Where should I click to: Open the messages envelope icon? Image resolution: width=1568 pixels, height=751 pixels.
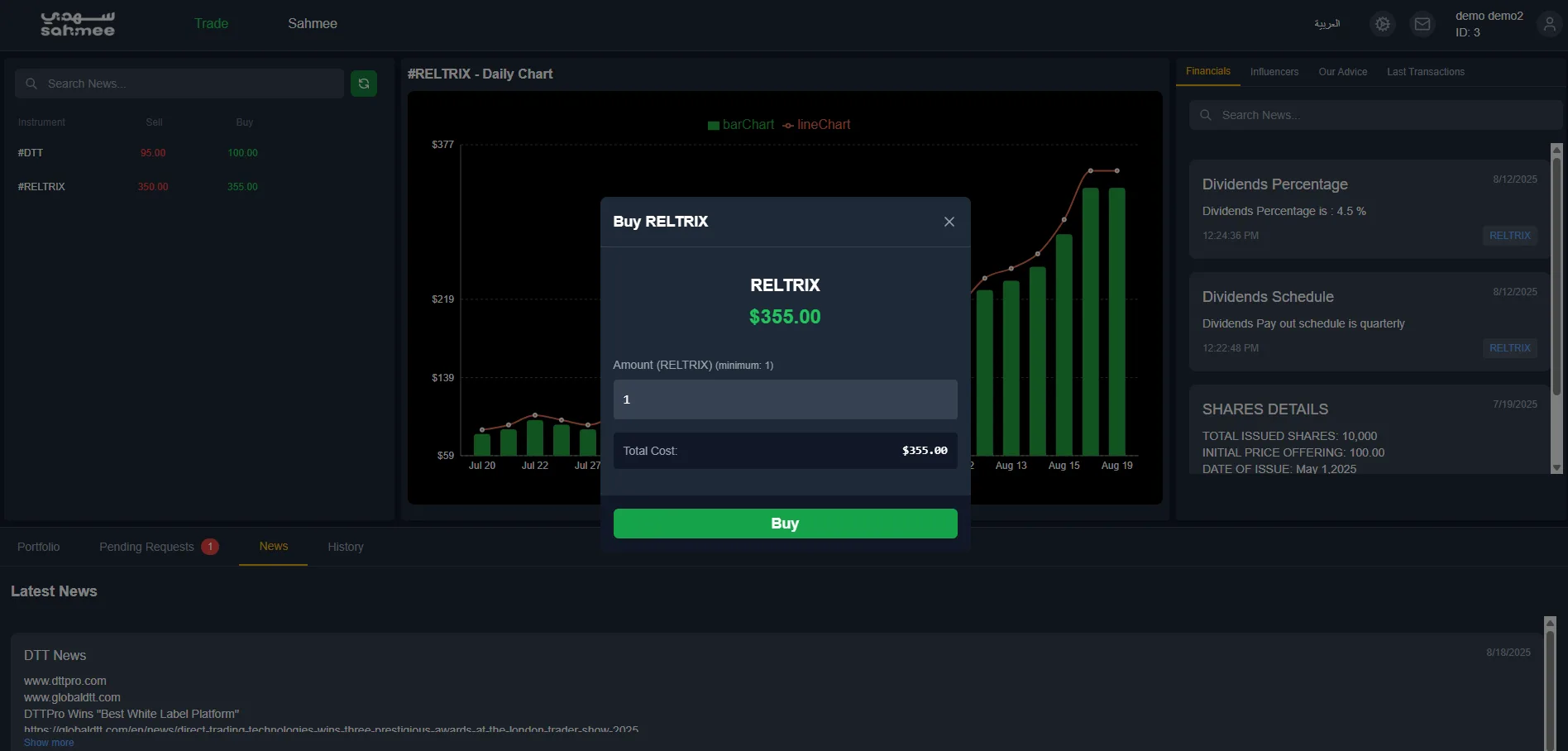click(1422, 24)
